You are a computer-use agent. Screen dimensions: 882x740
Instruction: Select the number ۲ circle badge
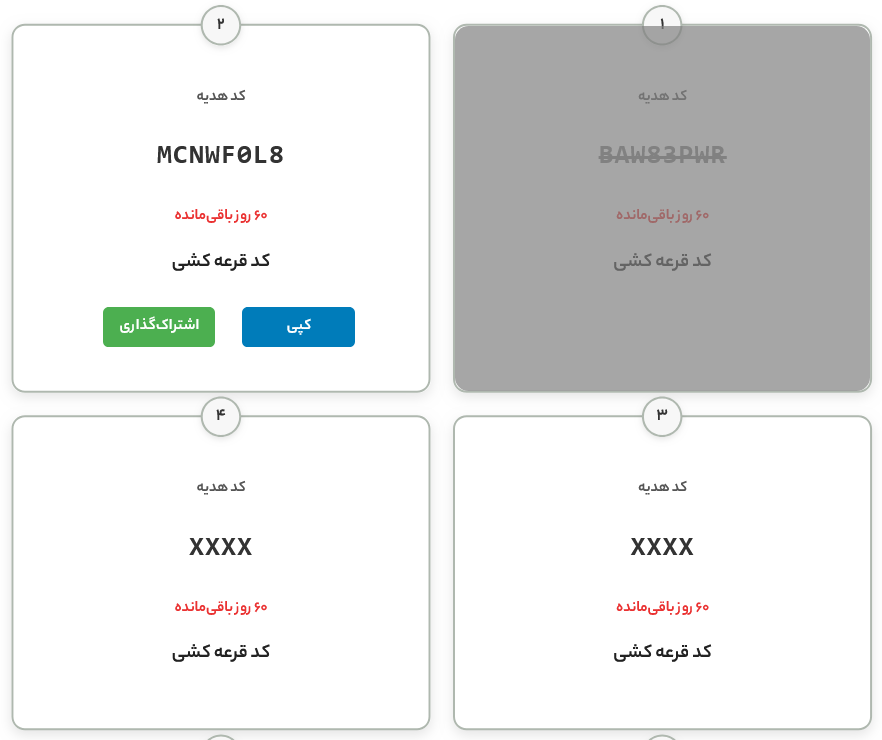point(221,25)
